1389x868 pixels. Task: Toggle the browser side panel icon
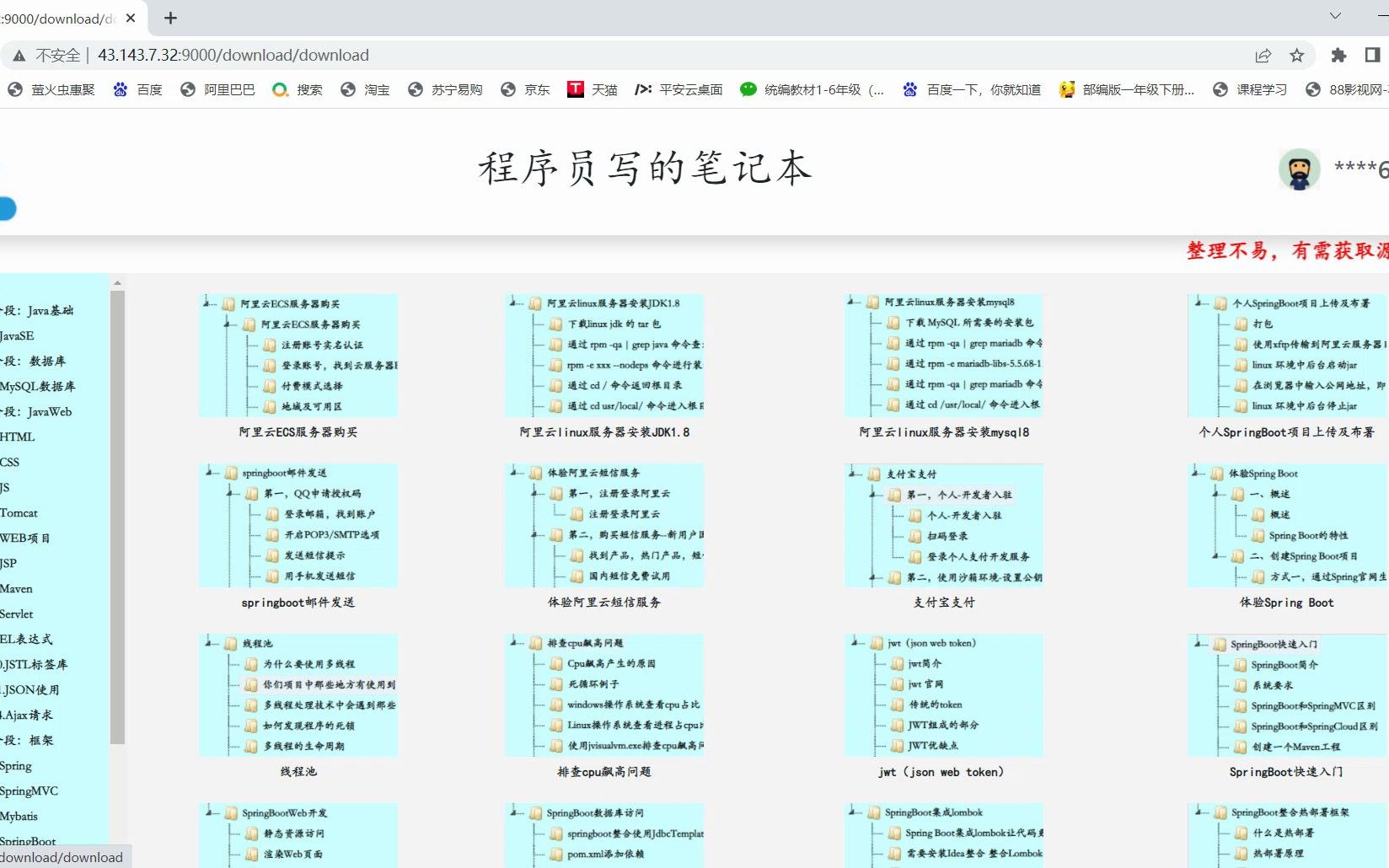1372,56
